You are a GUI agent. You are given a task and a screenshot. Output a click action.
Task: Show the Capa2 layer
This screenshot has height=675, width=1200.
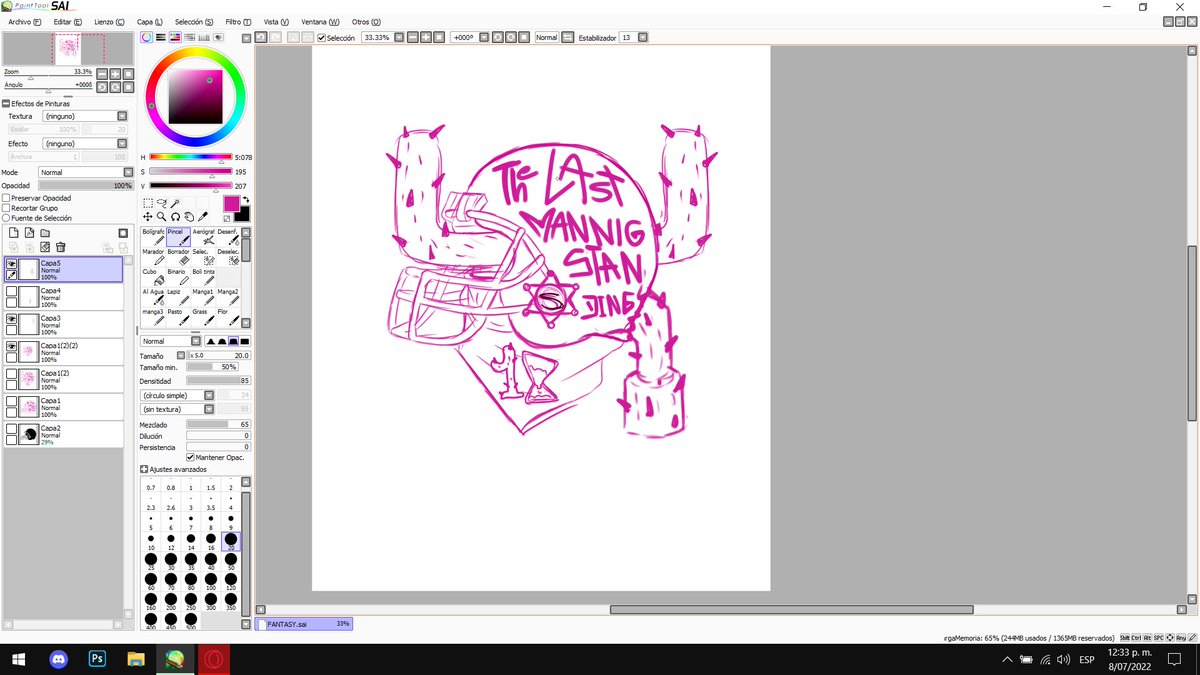[x=12, y=428]
